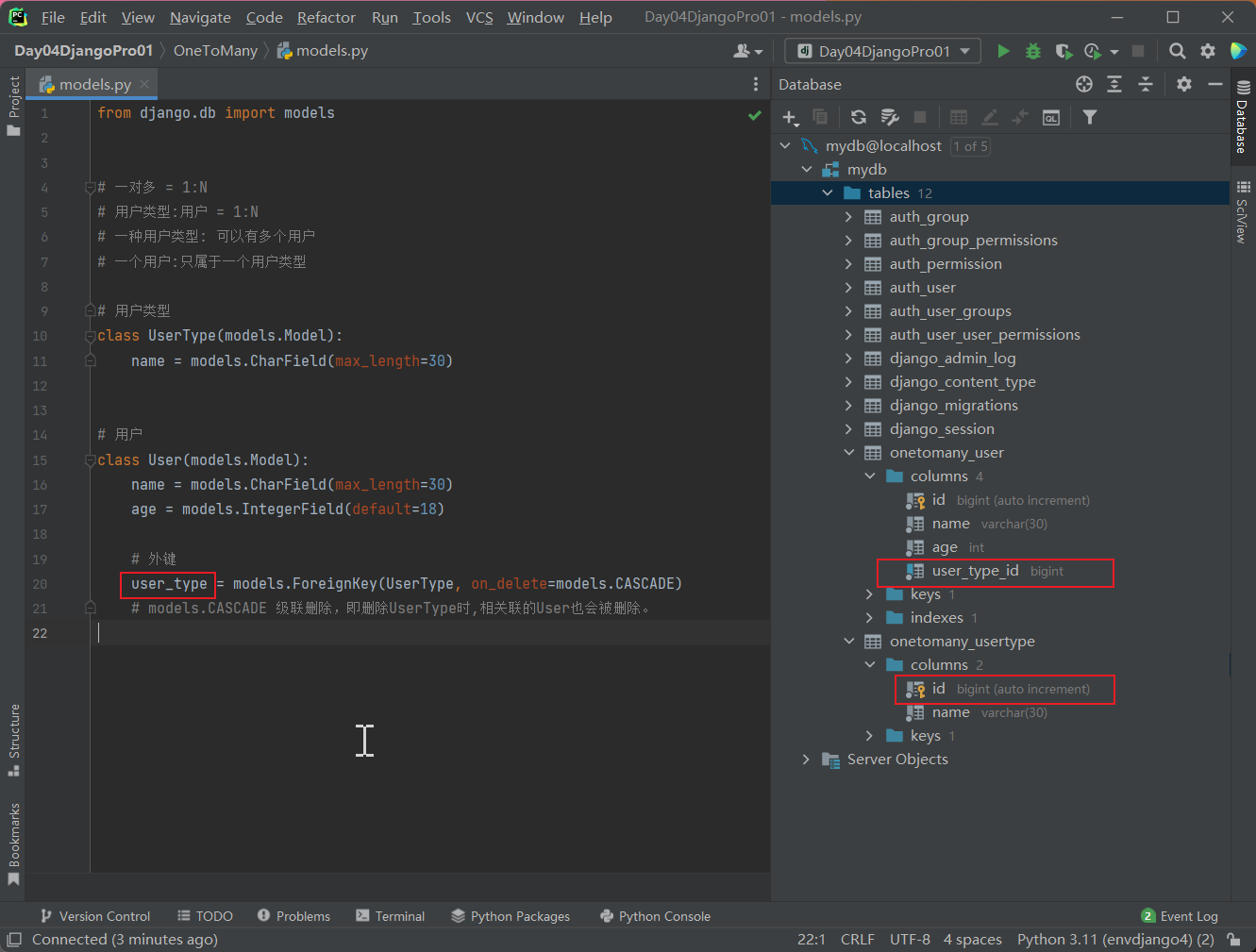Toggle tool window bars icon bottom-left
1256x952 pixels.
(13, 939)
